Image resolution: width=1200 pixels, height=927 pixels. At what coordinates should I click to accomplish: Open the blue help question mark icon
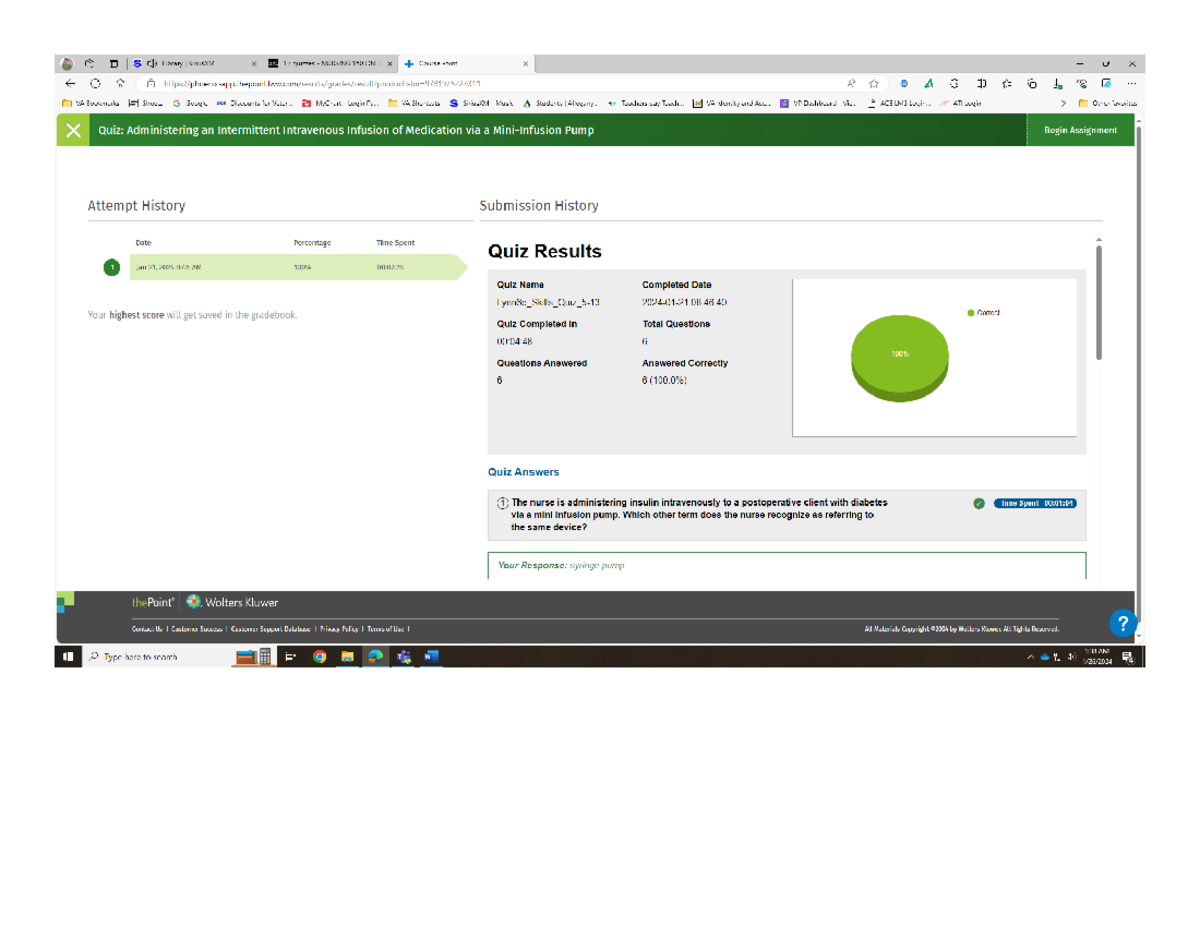click(x=1122, y=623)
